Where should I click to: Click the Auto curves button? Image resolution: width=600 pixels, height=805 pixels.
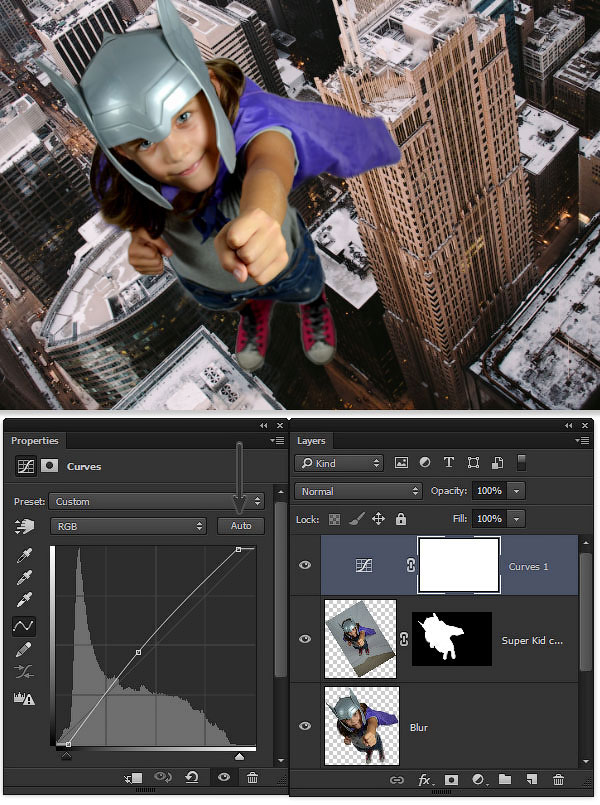tap(241, 526)
